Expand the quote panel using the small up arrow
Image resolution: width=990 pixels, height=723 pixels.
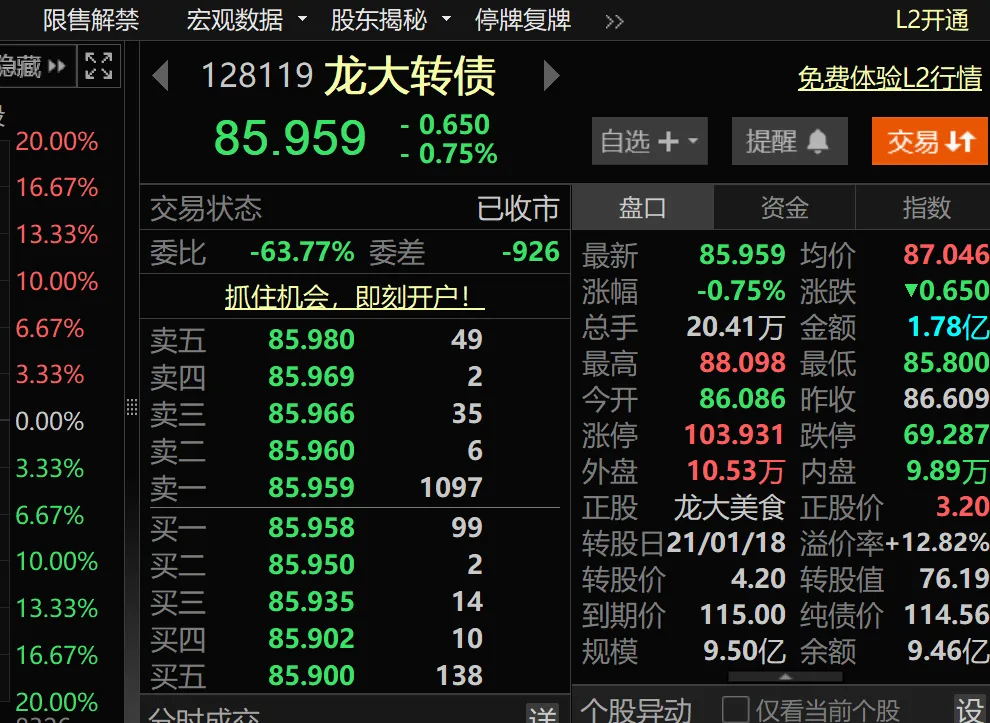tap(785, 677)
